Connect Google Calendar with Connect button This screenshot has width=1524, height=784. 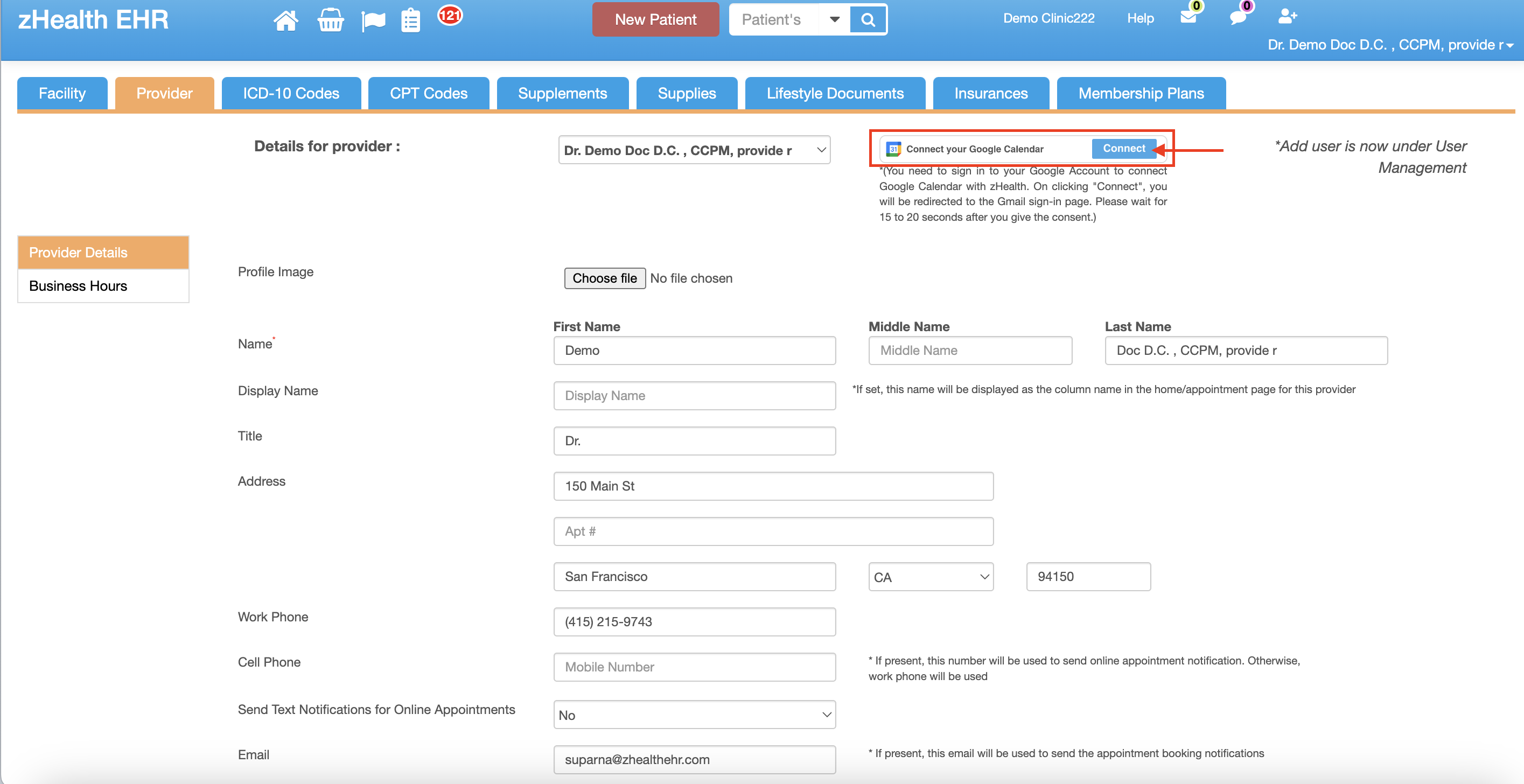pyautogui.click(x=1123, y=149)
